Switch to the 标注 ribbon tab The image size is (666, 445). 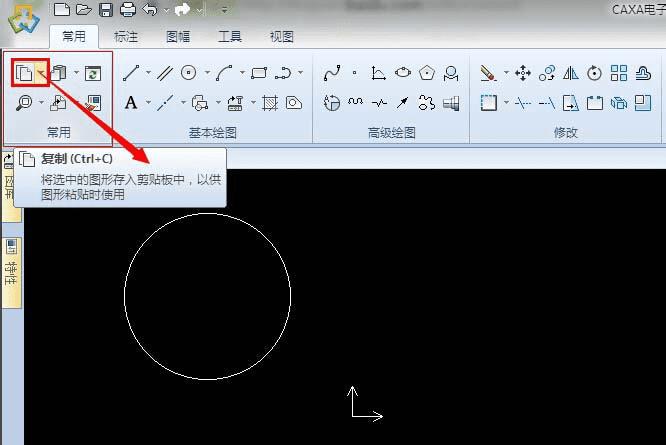pyautogui.click(x=126, y=37)
